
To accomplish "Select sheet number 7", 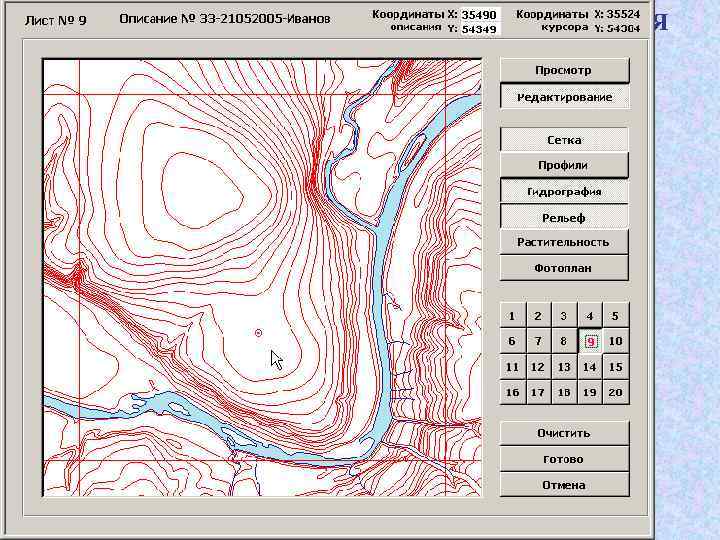I will pyautogui.click(x=538, y=341).
